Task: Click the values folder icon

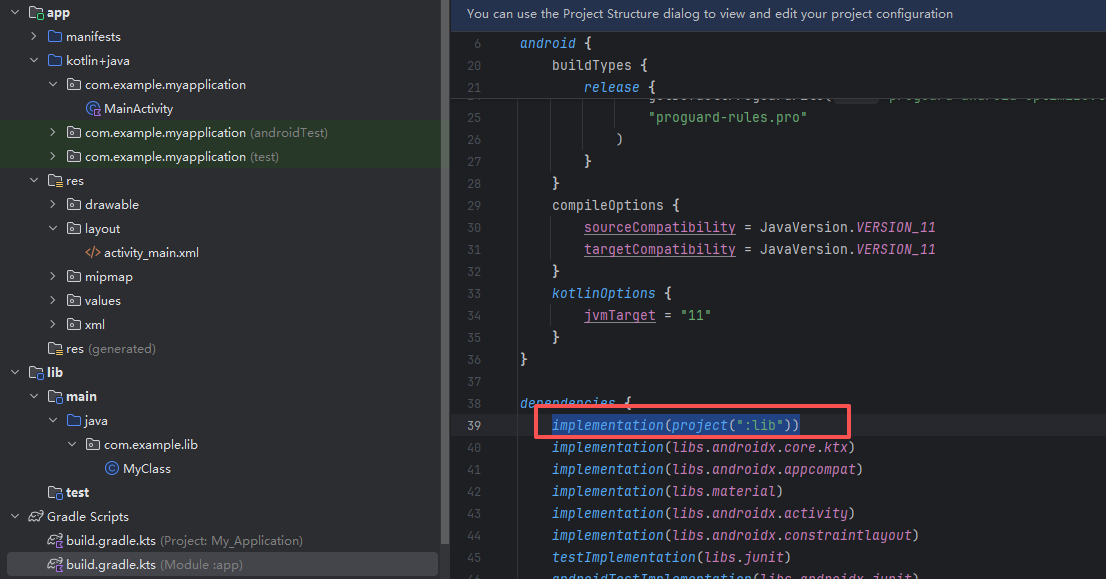Action: click(x=73, y=300)
